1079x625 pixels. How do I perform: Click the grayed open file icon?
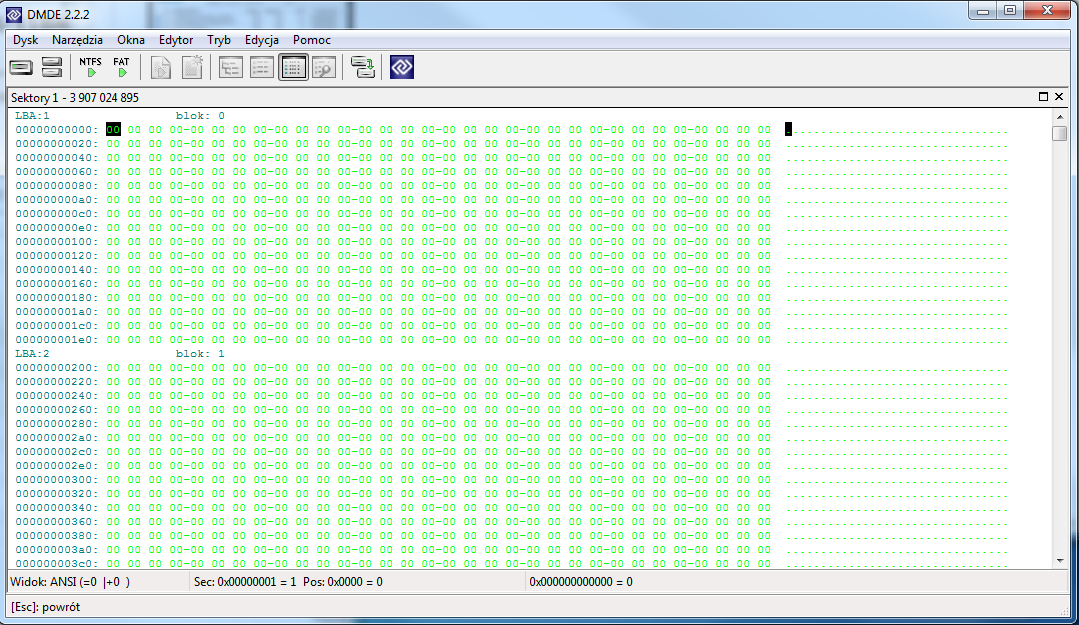click(x=160, y=67)
